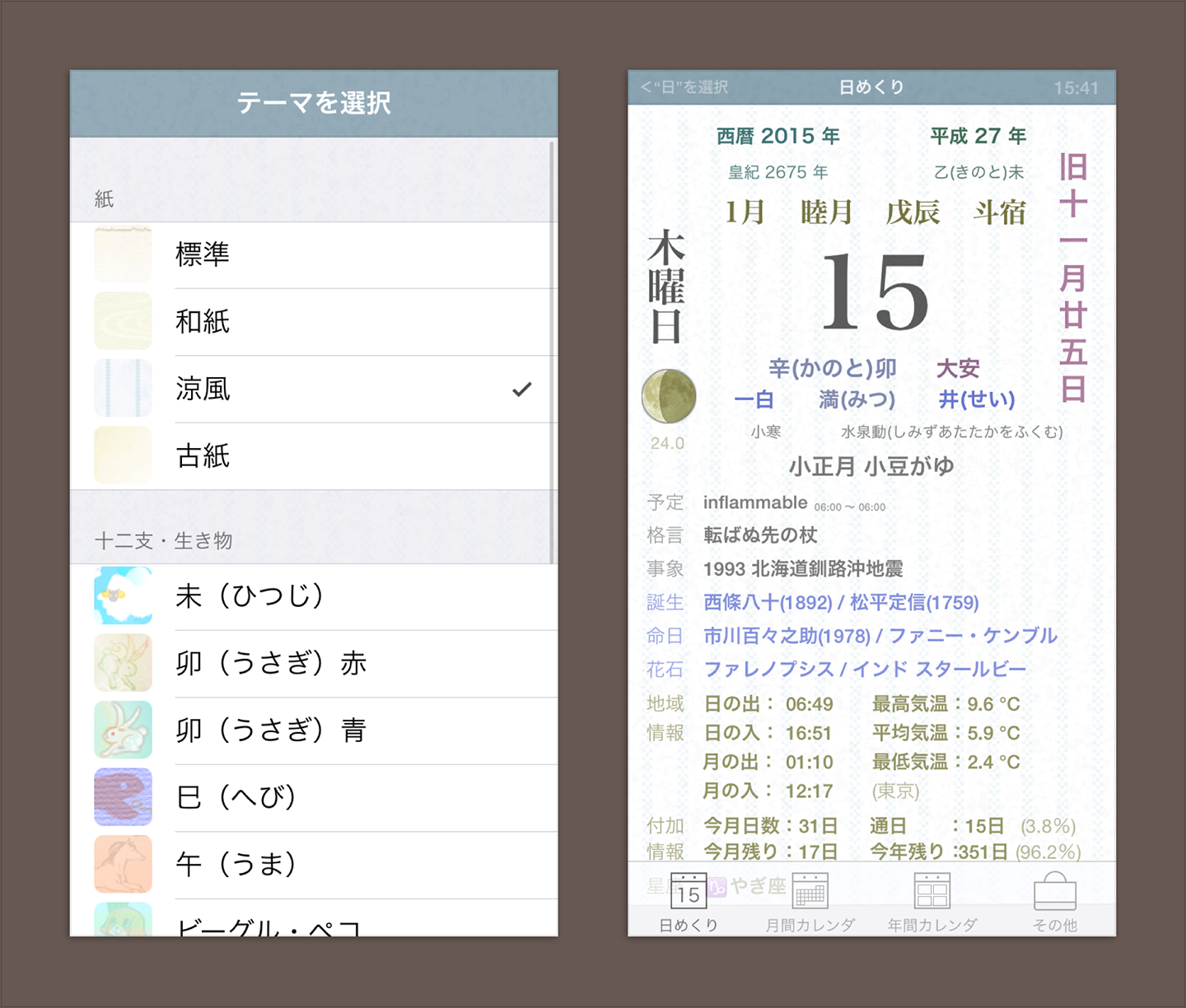Tap the 誕生 label link
The width and height of the screenshot is (1186, 1008).
click(x=665, y=603)
